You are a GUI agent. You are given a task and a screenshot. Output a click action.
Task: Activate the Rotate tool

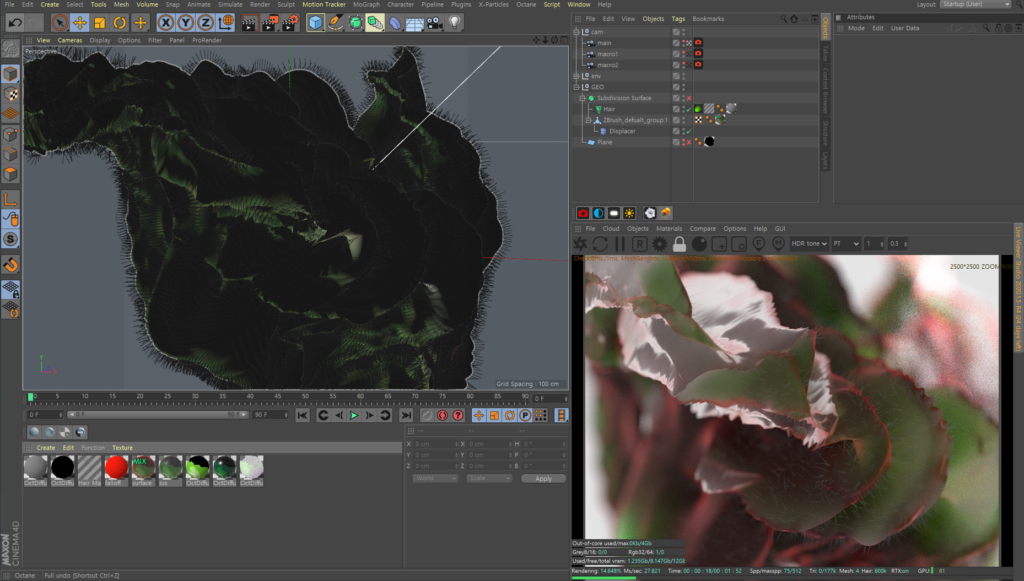coord(120,22)
